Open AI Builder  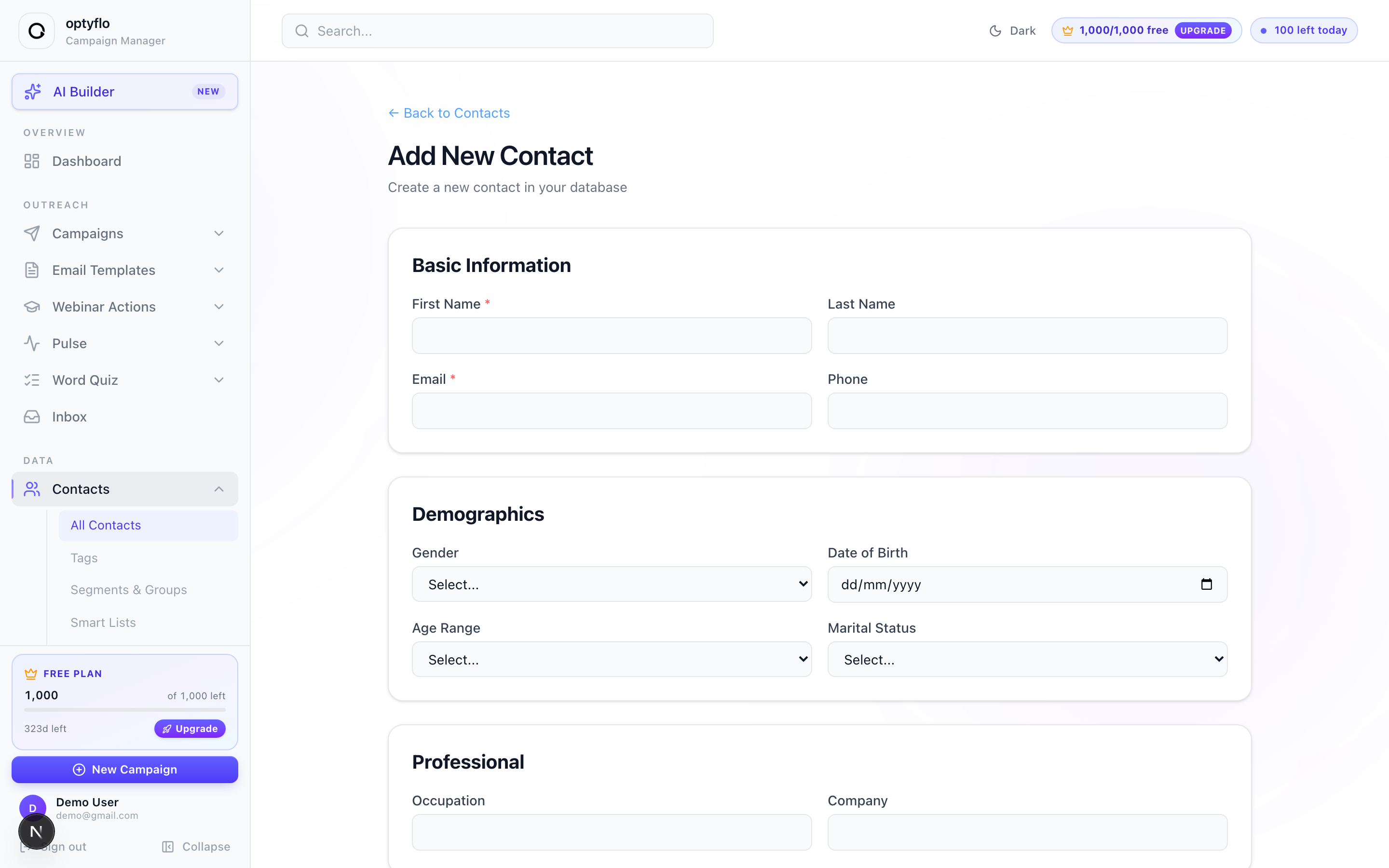click(x=124, y=92)
